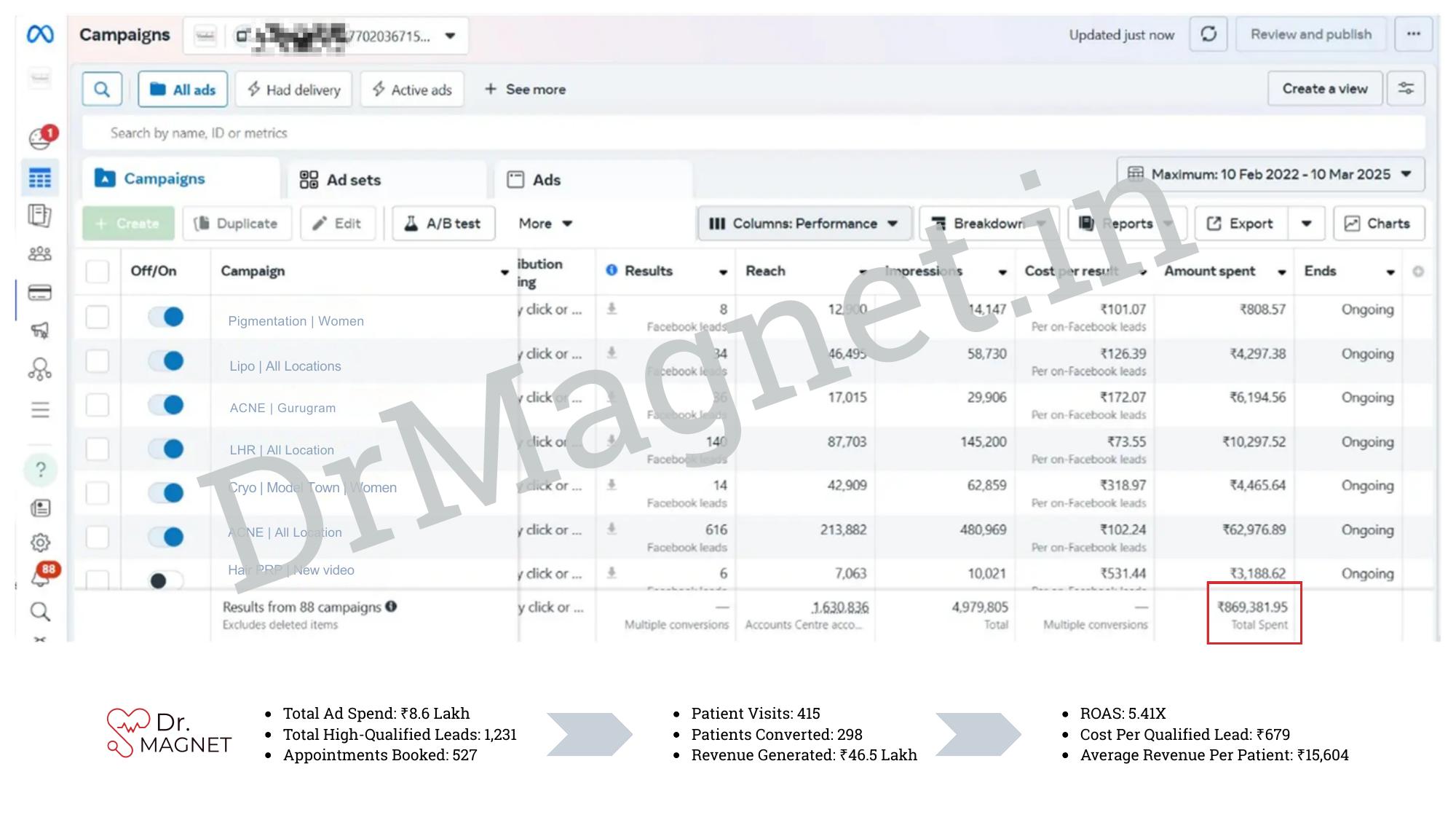This screenshot has width=1456, height=820.
Task: Open Amount spent column sort arrow
Action: pos(1281,272)
